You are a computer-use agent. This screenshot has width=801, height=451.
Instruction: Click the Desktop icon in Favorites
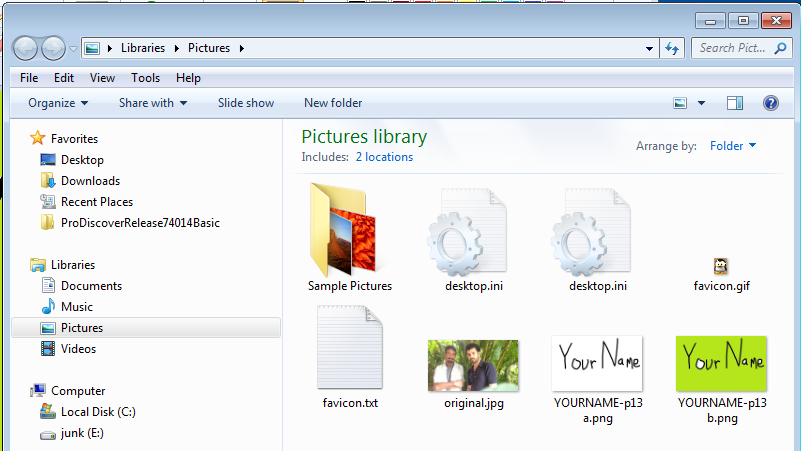(x=48, y=159)
